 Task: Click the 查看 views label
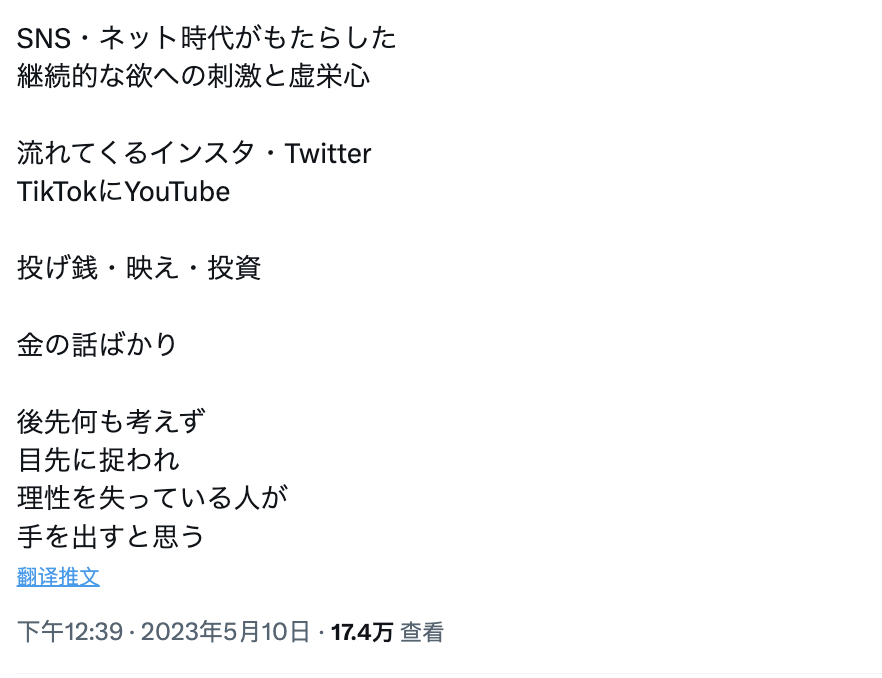[x=422, y=632]
